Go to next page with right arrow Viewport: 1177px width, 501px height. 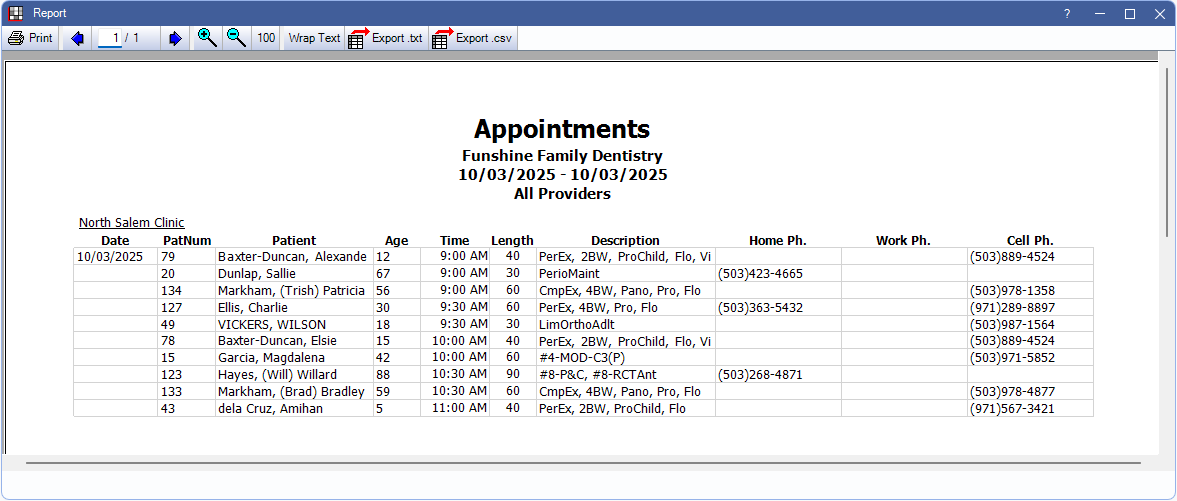pos(175,38)
